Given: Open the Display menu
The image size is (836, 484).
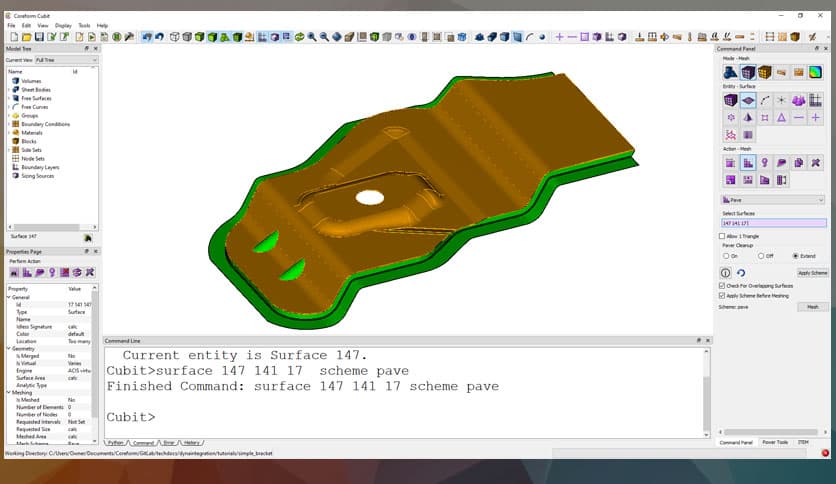Looking at the screenshot, I should tap(63, 26).
